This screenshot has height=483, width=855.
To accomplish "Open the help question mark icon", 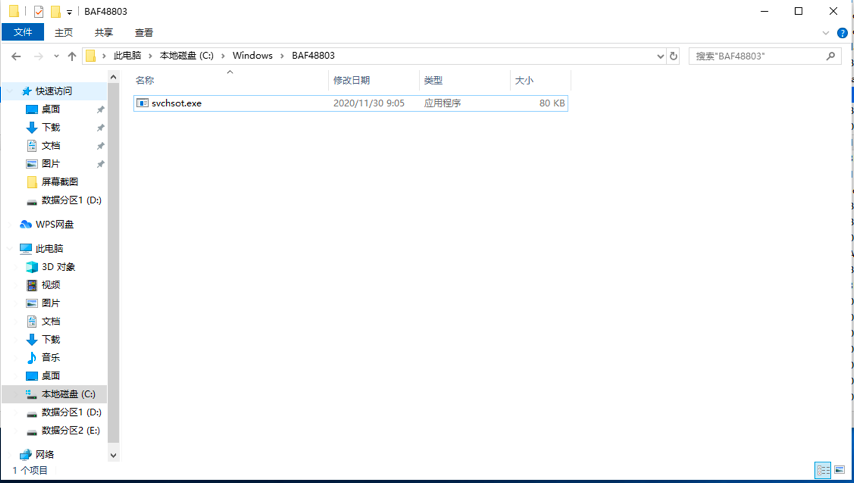I will pos(842,33).
